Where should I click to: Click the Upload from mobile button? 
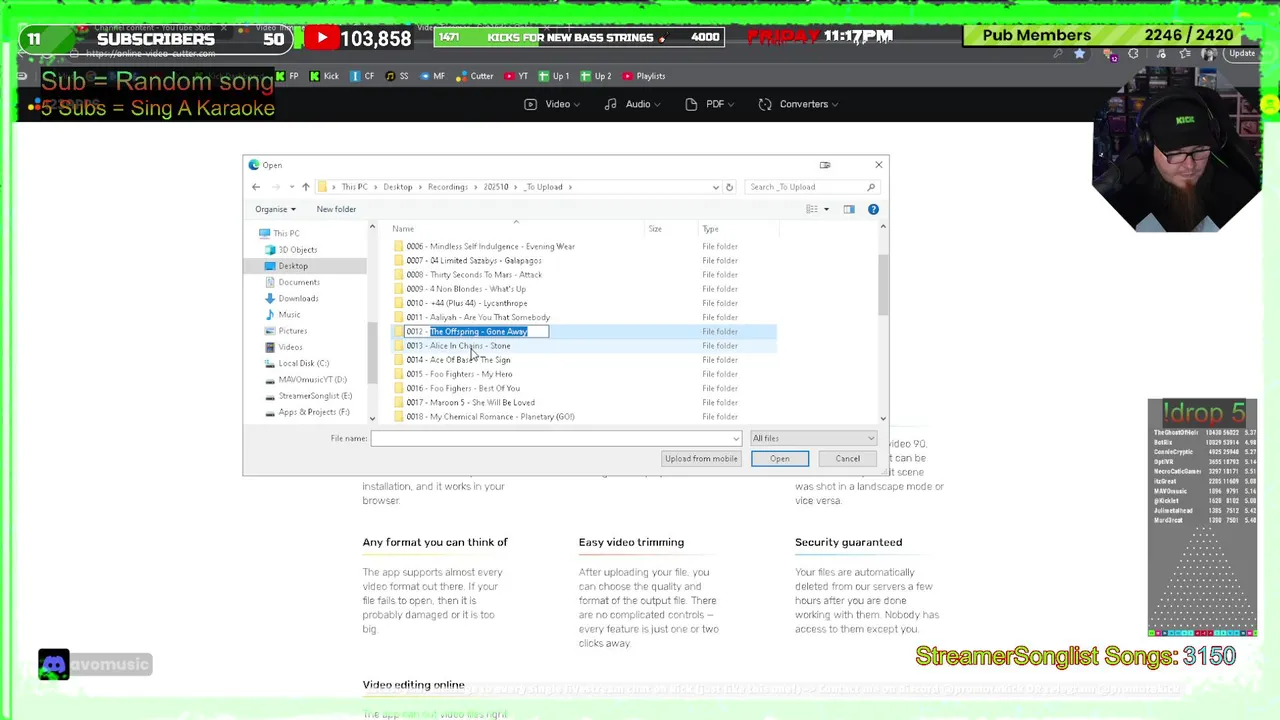[x=701, y=459]
